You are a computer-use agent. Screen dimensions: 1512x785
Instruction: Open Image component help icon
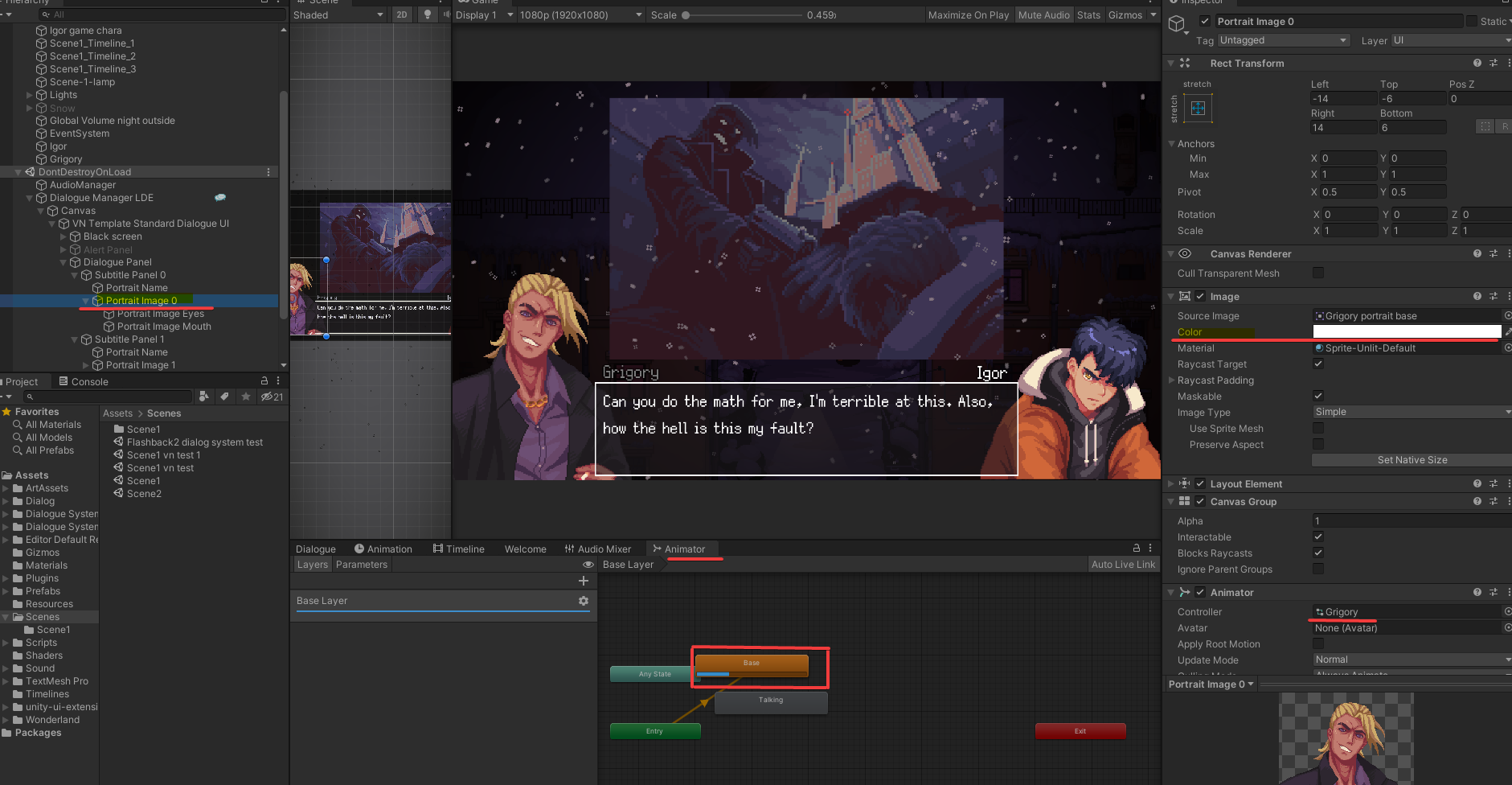pos(1477,296)
